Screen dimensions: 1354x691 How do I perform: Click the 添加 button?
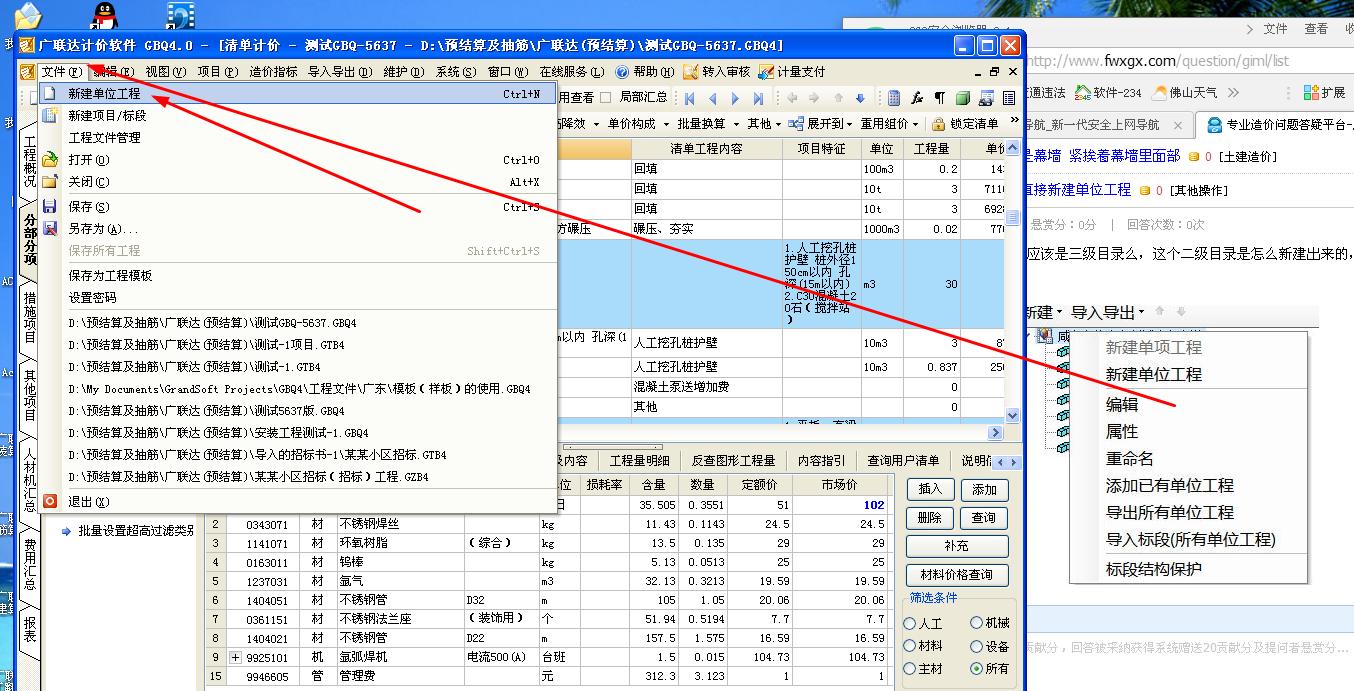984,490
